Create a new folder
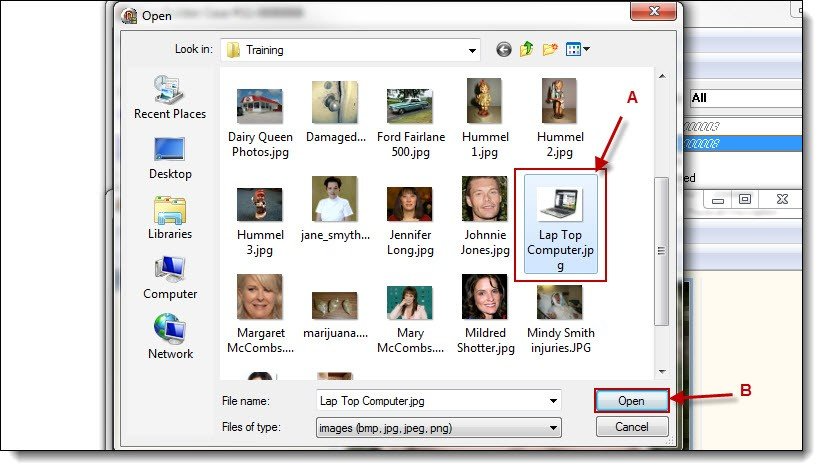Image resolution: width=823 pixels, height=471 pixels. tap(550, 48)
